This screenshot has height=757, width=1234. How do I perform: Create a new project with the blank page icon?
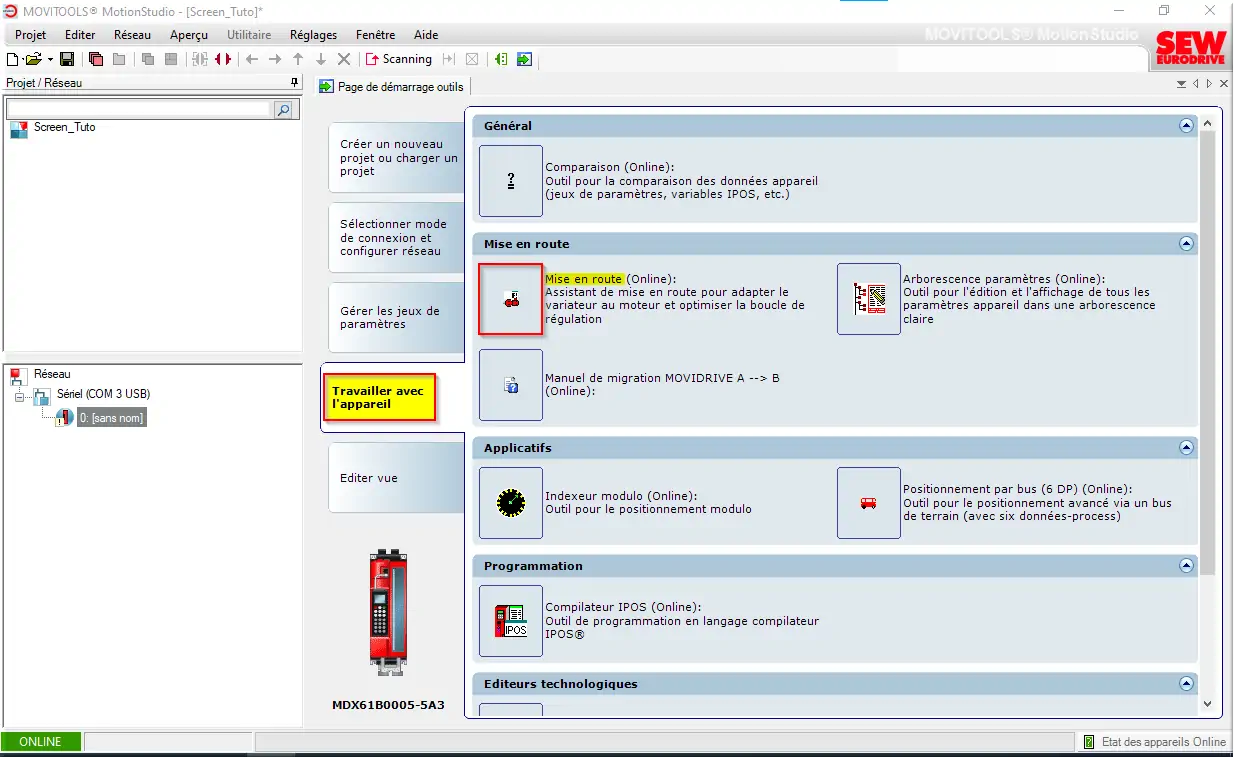[13, 60]
